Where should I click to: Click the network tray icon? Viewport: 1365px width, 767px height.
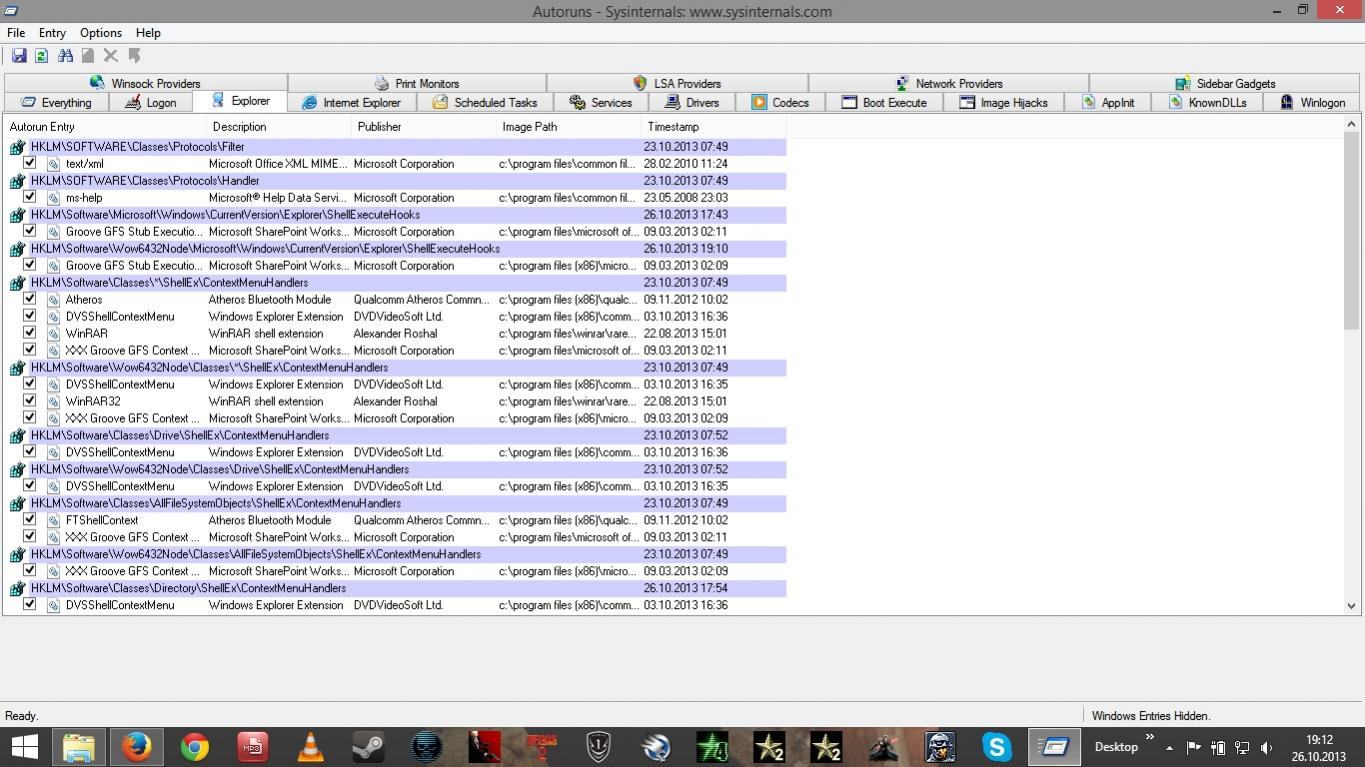coord(1242,748)
